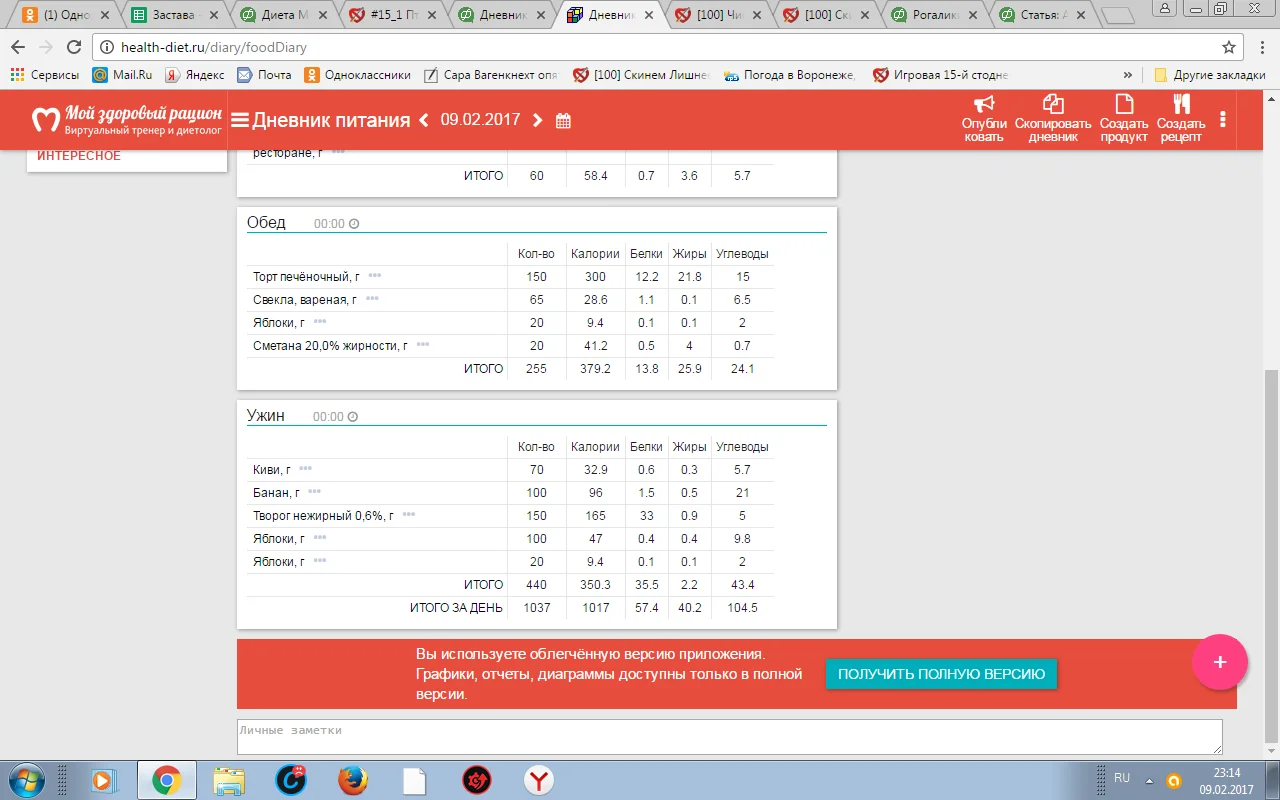Click the Мой здоровый рацион logo

[x=126, y=120]
